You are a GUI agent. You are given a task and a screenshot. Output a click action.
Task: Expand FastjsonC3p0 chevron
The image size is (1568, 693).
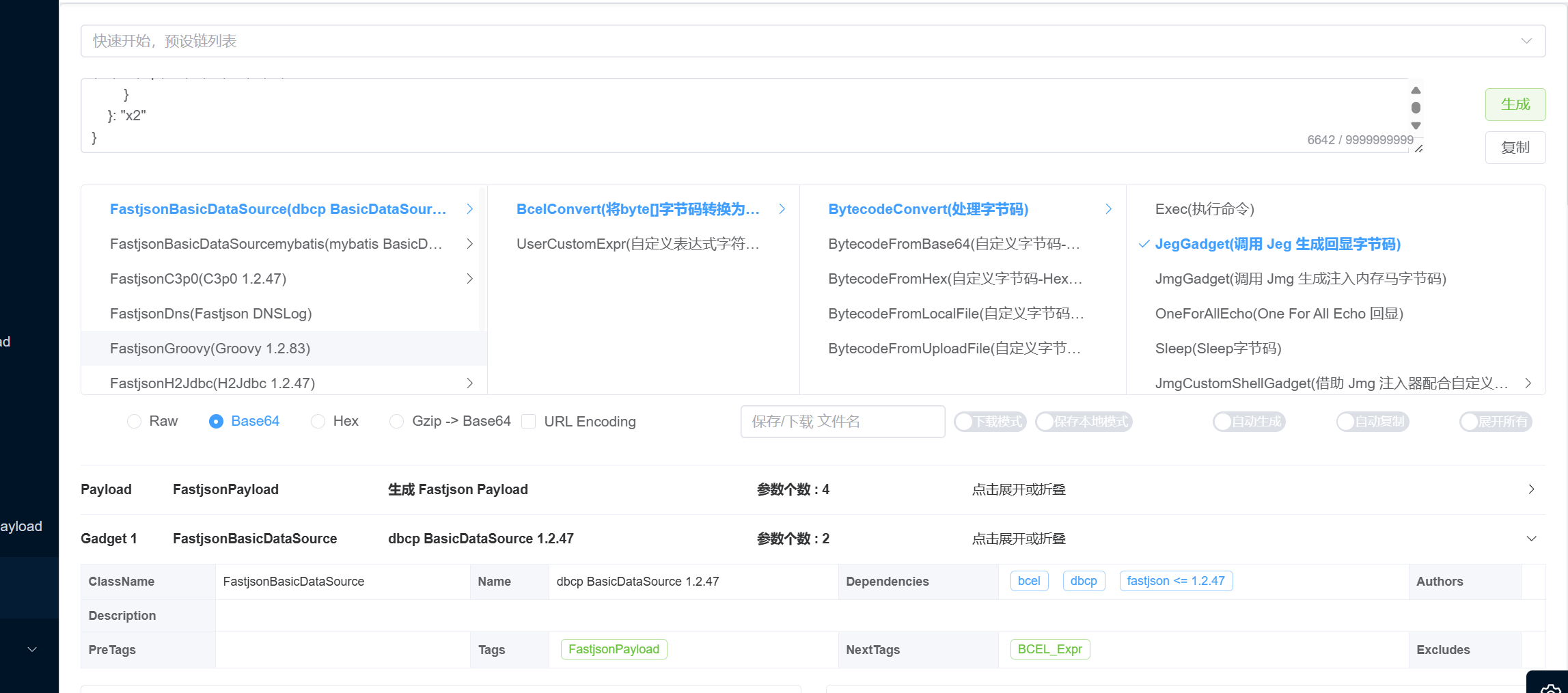(x=469, y=279)
